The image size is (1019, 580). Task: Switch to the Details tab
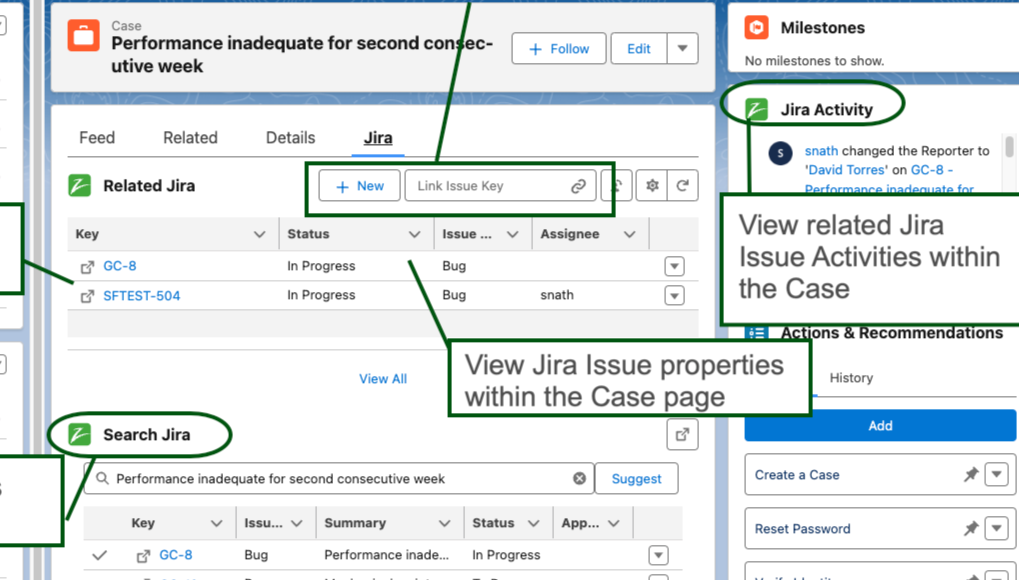(x=288, y=137)
